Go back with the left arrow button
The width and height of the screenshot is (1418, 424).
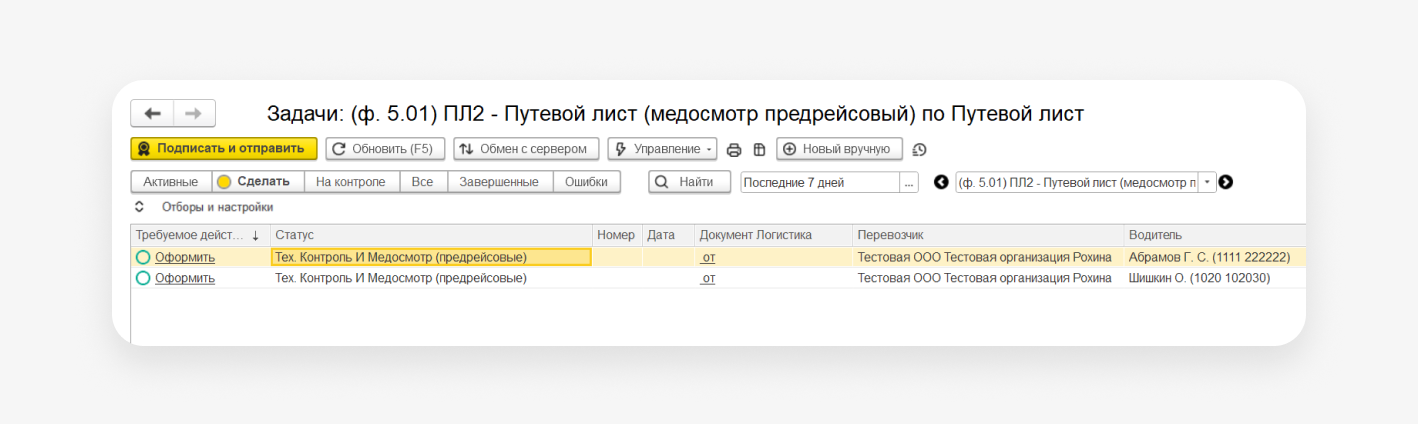152,114
